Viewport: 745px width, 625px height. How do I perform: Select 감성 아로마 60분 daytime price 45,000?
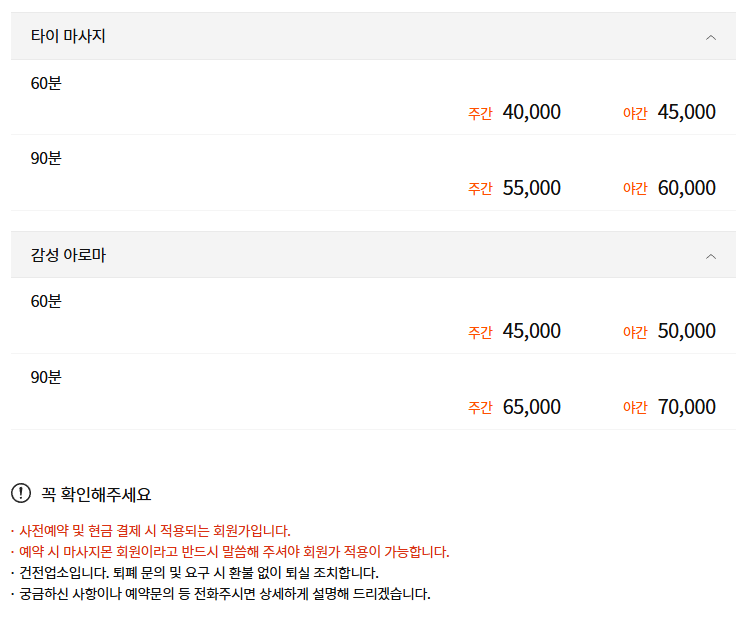[531, 331]
